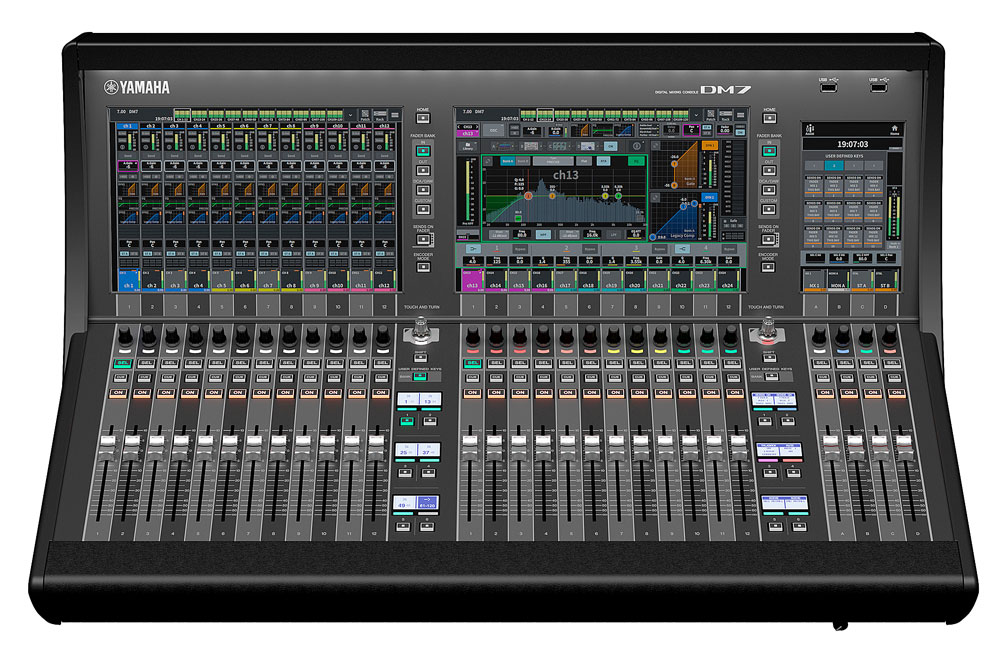Select the DYN 2 tab on center touchscreen
Image resolution: width=1000 pixels, height=651 pixels.
[x=709, y=198]
